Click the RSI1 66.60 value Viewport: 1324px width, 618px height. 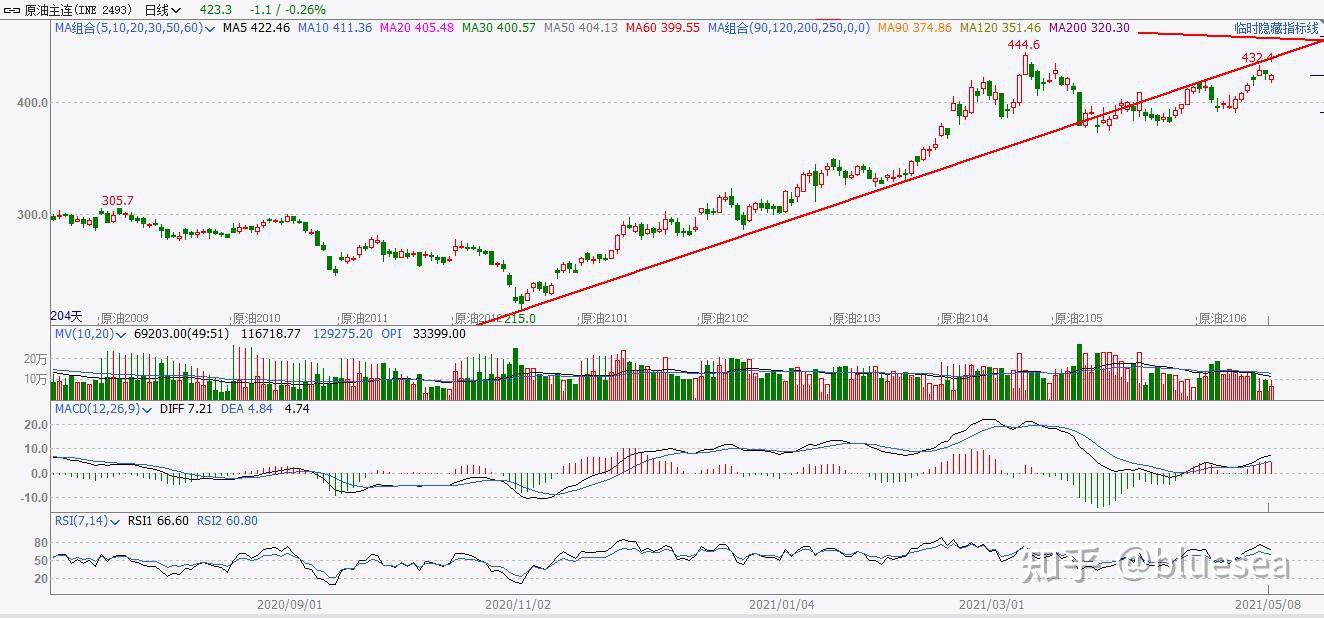(158, 521)
